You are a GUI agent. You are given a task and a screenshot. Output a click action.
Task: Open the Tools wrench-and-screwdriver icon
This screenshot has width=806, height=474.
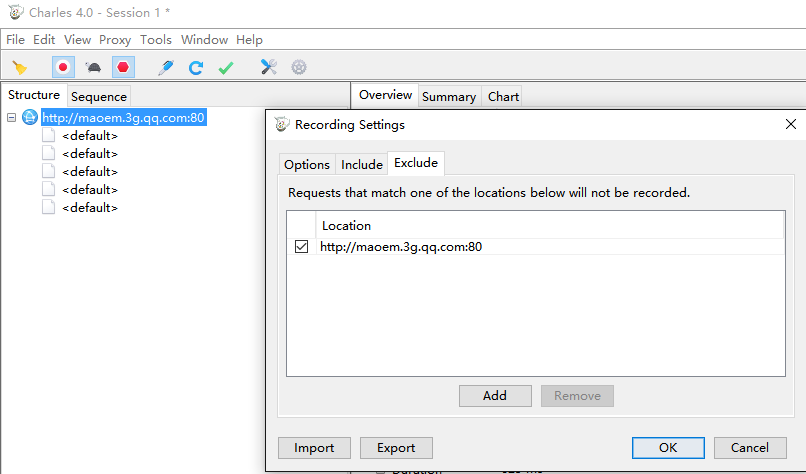pos(268,67)
